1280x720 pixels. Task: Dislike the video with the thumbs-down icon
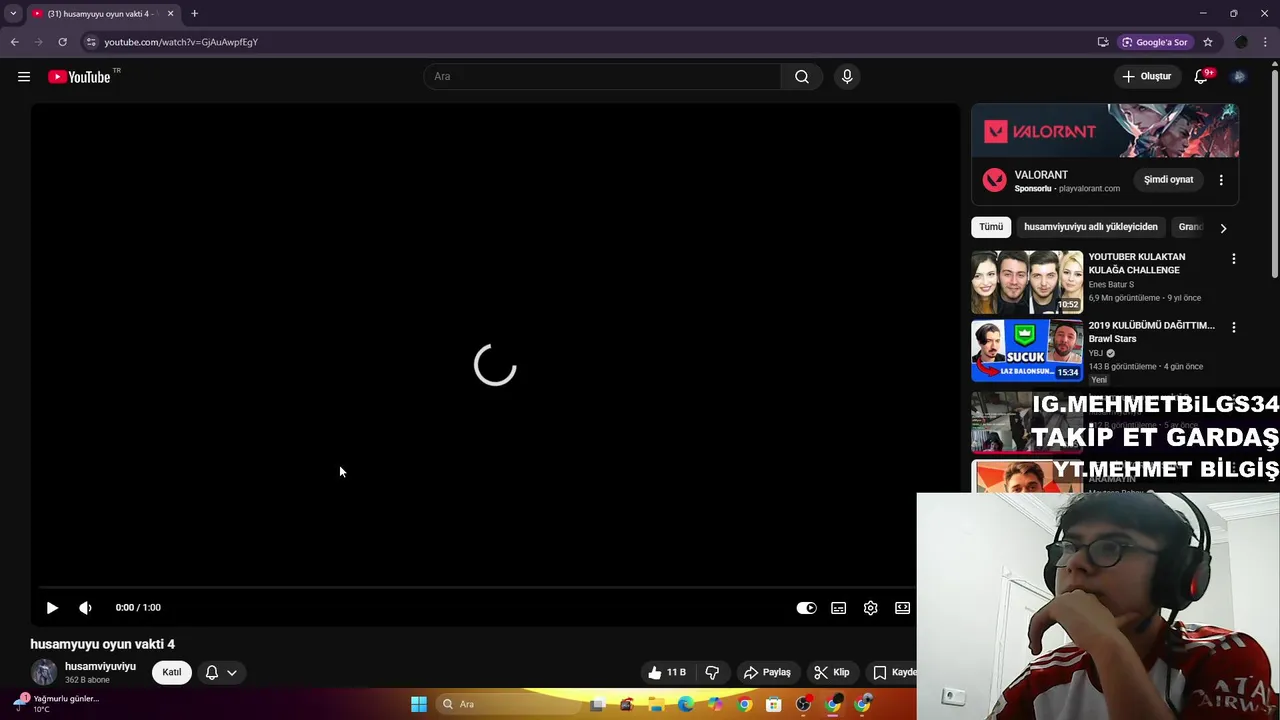pos(713,673)
